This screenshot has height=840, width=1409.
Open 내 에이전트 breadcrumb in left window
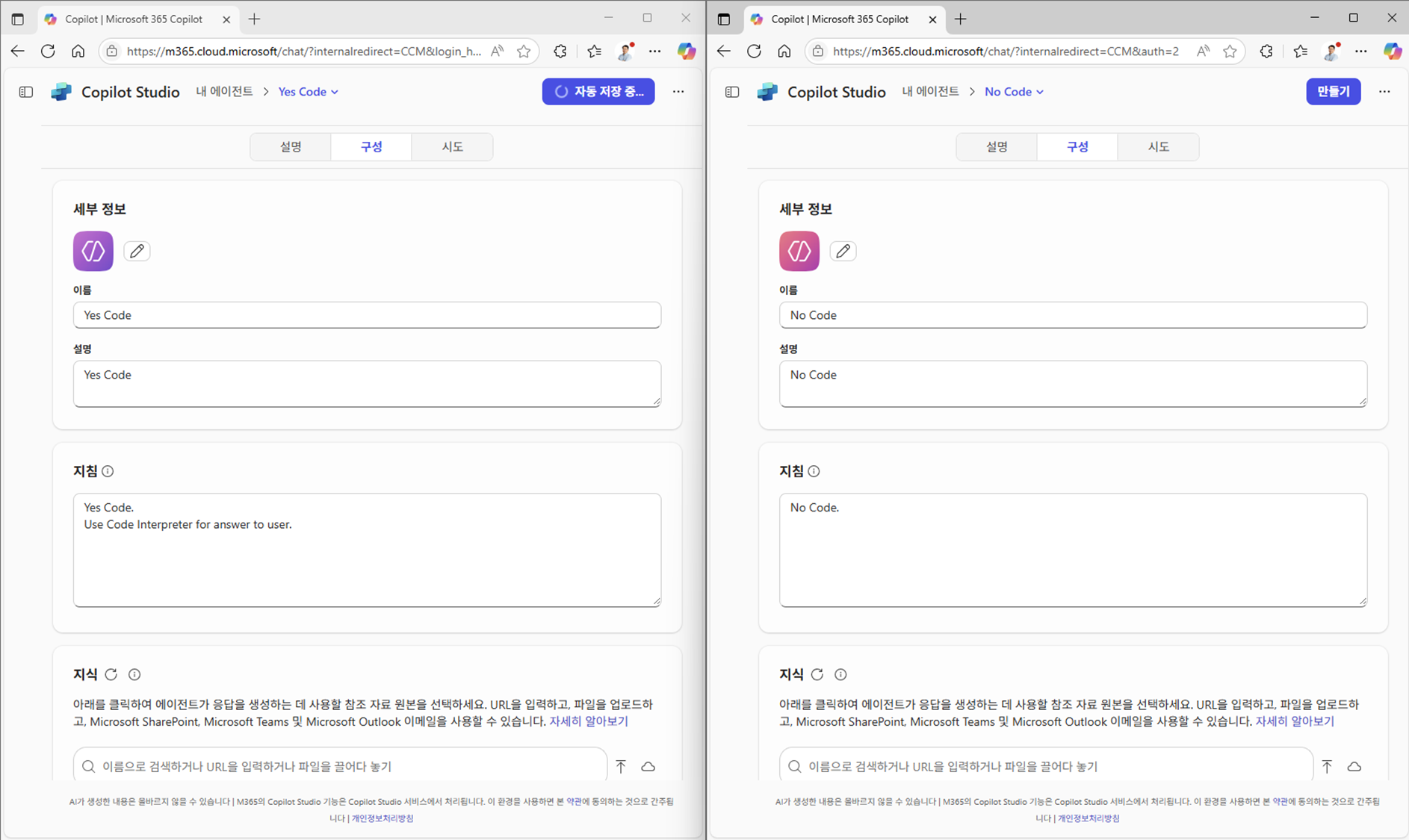tap(224, 91)
